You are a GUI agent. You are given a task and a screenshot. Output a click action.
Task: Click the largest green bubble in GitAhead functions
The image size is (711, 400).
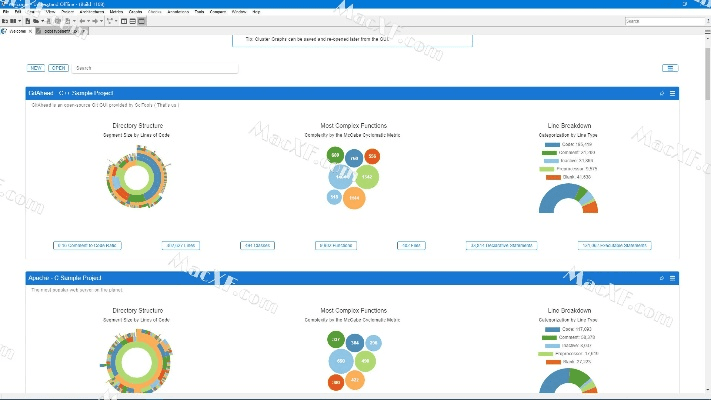(367, 177)
